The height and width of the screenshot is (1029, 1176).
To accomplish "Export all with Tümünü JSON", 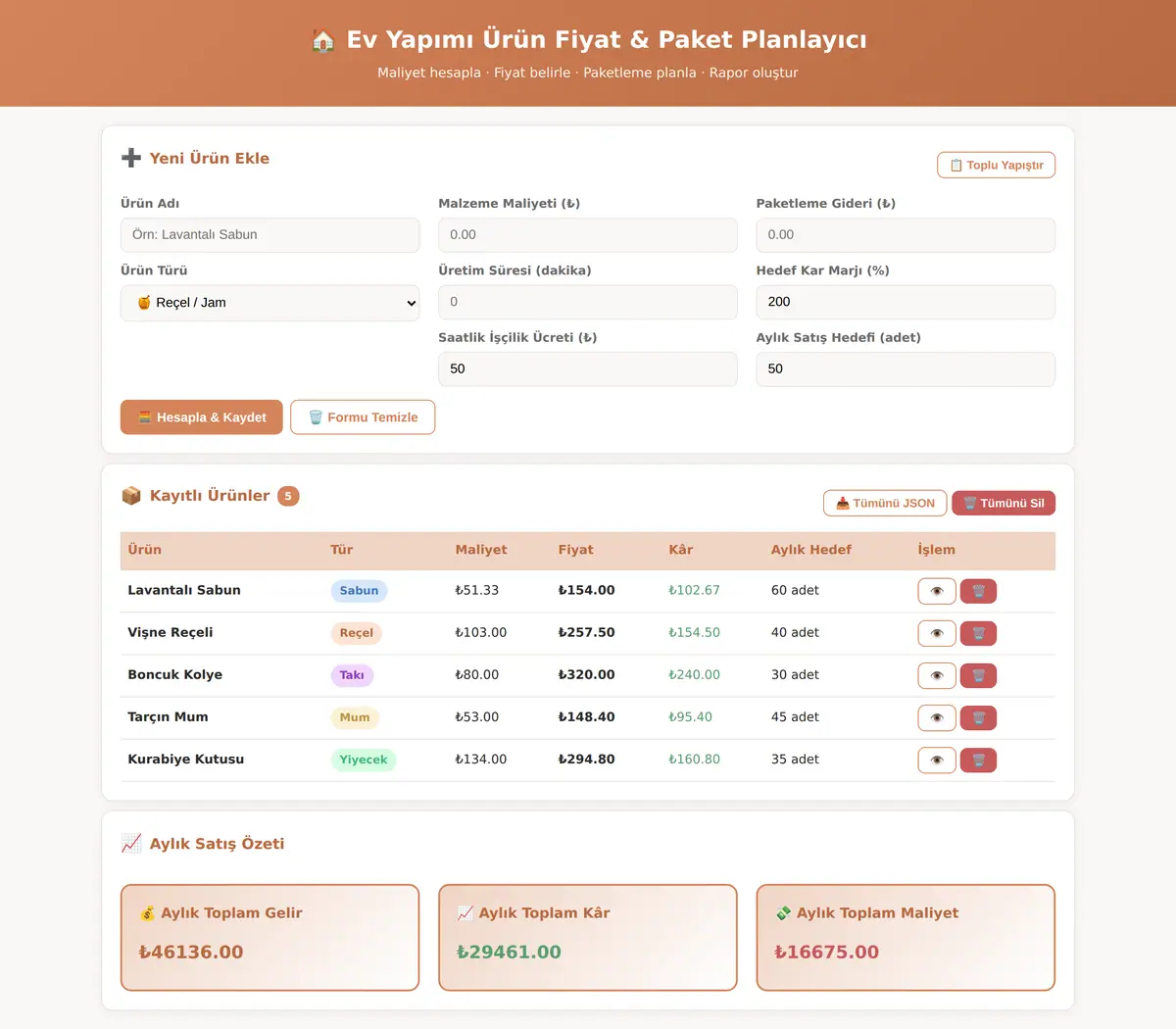I will point(885,504).
